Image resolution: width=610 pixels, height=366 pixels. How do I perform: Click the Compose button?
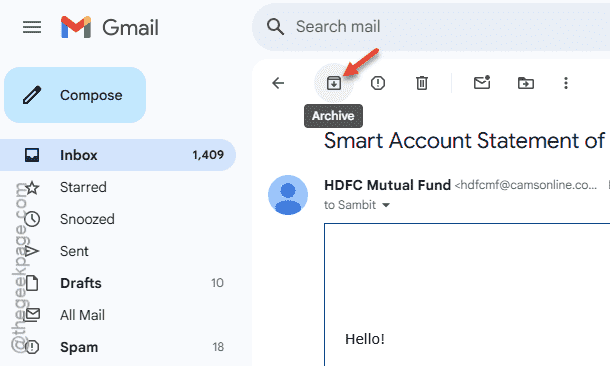[75, 95]
